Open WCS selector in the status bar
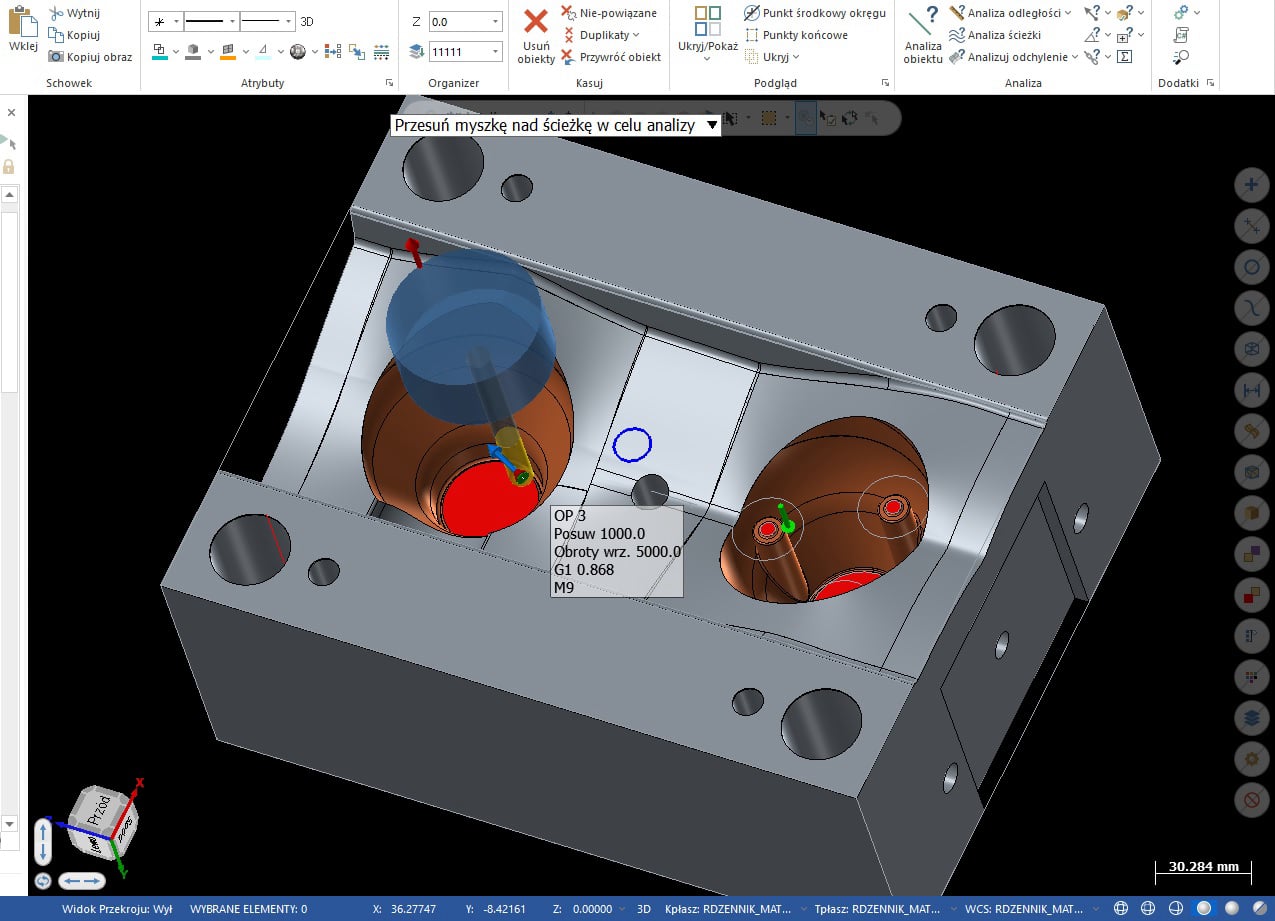 1023,909
